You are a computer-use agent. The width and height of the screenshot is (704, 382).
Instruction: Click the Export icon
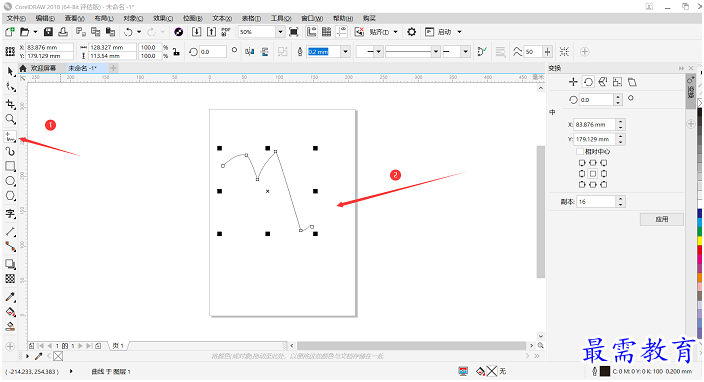point(211,32)
